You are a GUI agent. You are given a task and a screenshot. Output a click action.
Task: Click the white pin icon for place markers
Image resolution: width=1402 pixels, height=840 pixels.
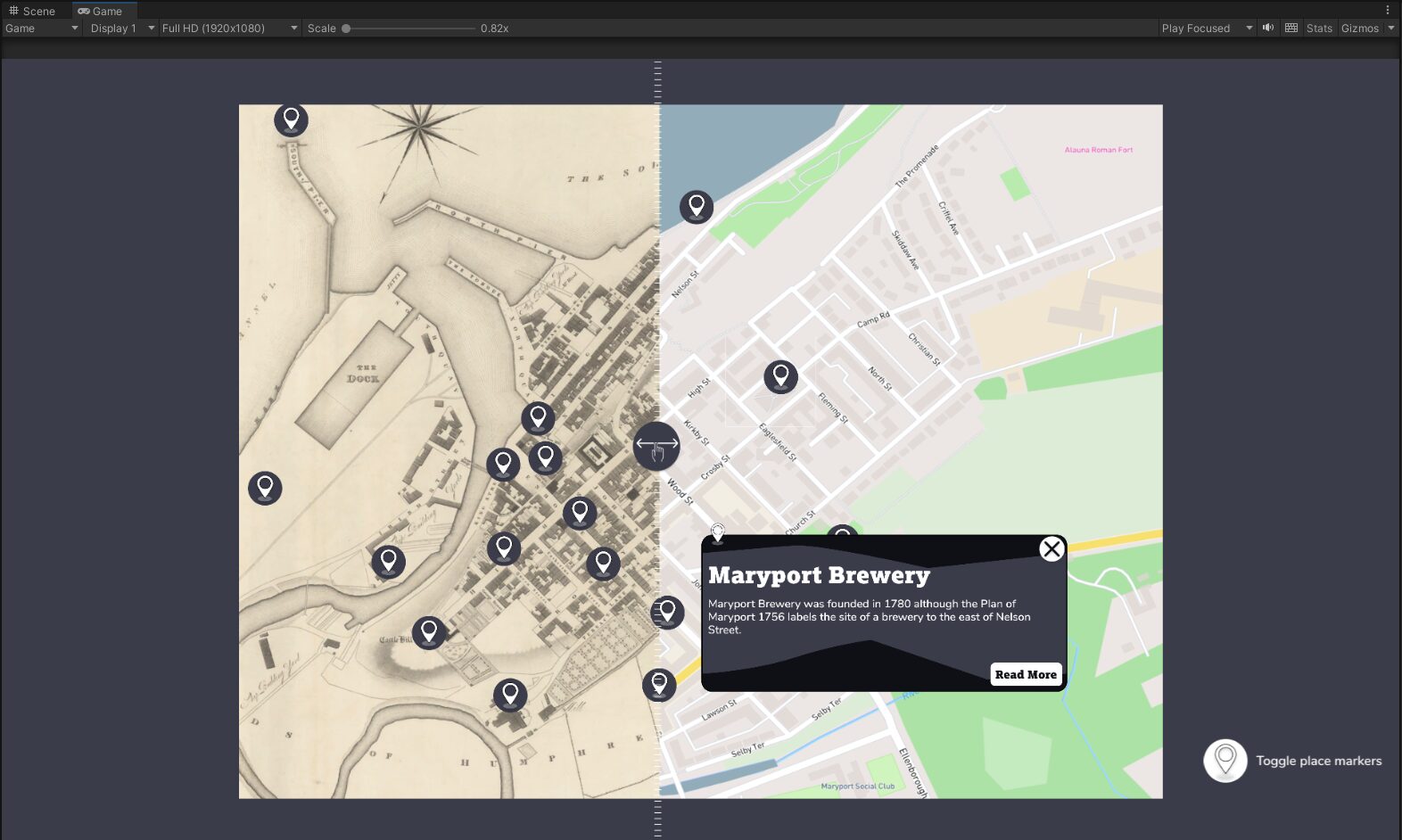tap(1225, 761)
